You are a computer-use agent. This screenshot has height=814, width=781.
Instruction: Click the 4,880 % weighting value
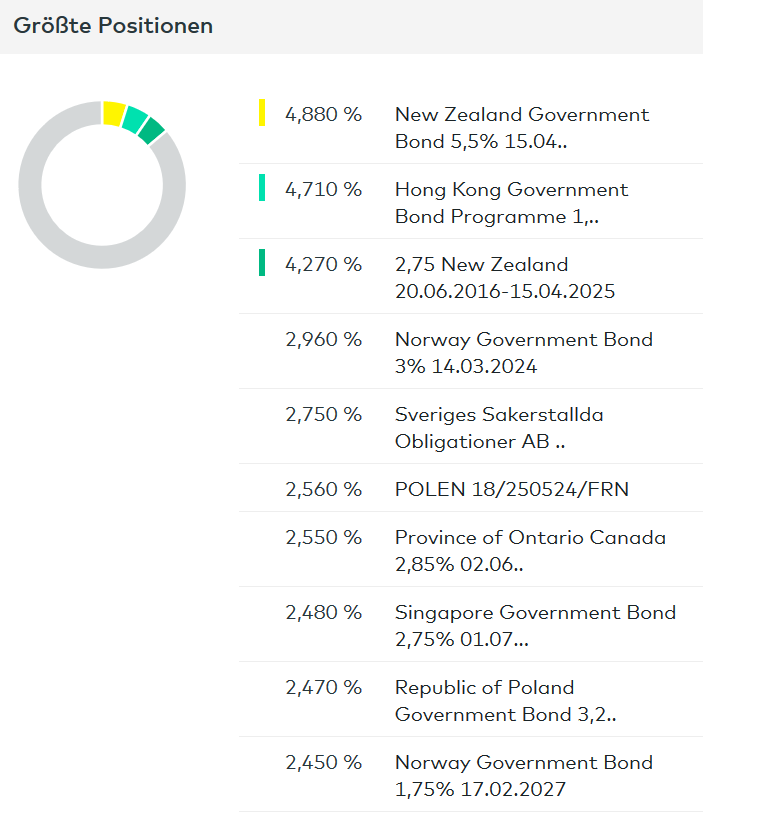323,115
